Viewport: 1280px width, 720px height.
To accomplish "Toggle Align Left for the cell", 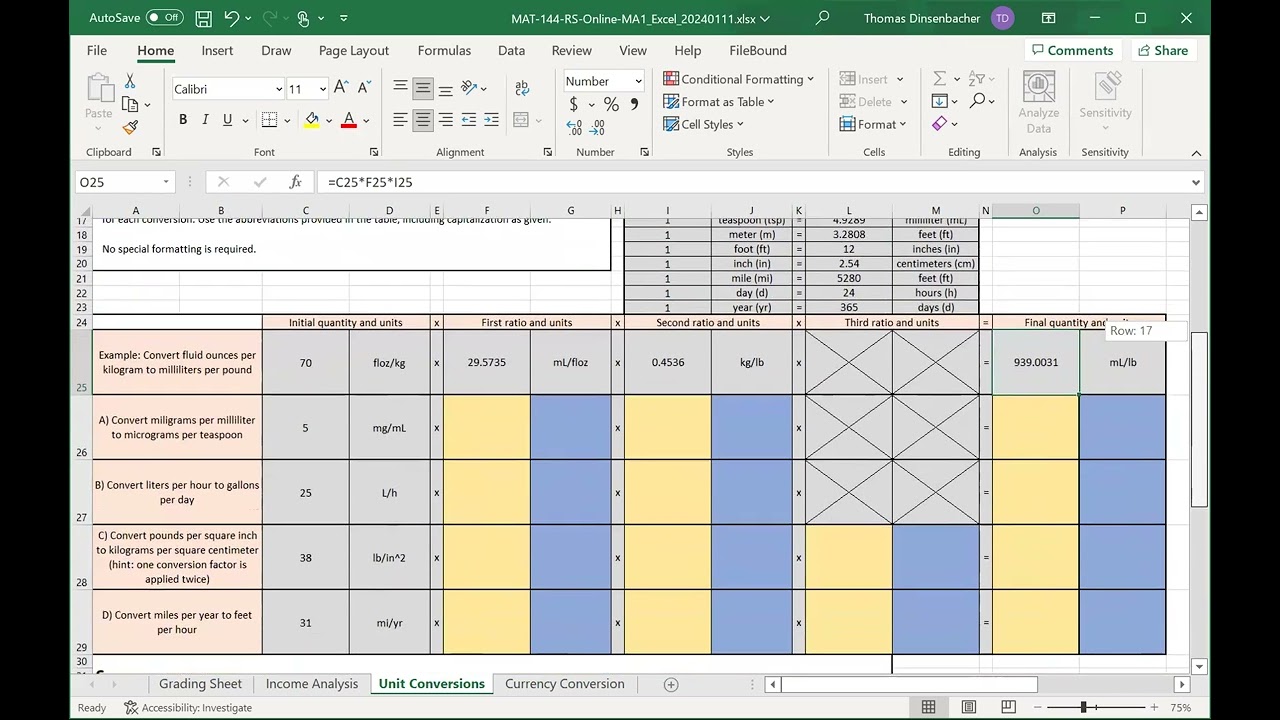I will pyautogui.click(x=400, y=120).
